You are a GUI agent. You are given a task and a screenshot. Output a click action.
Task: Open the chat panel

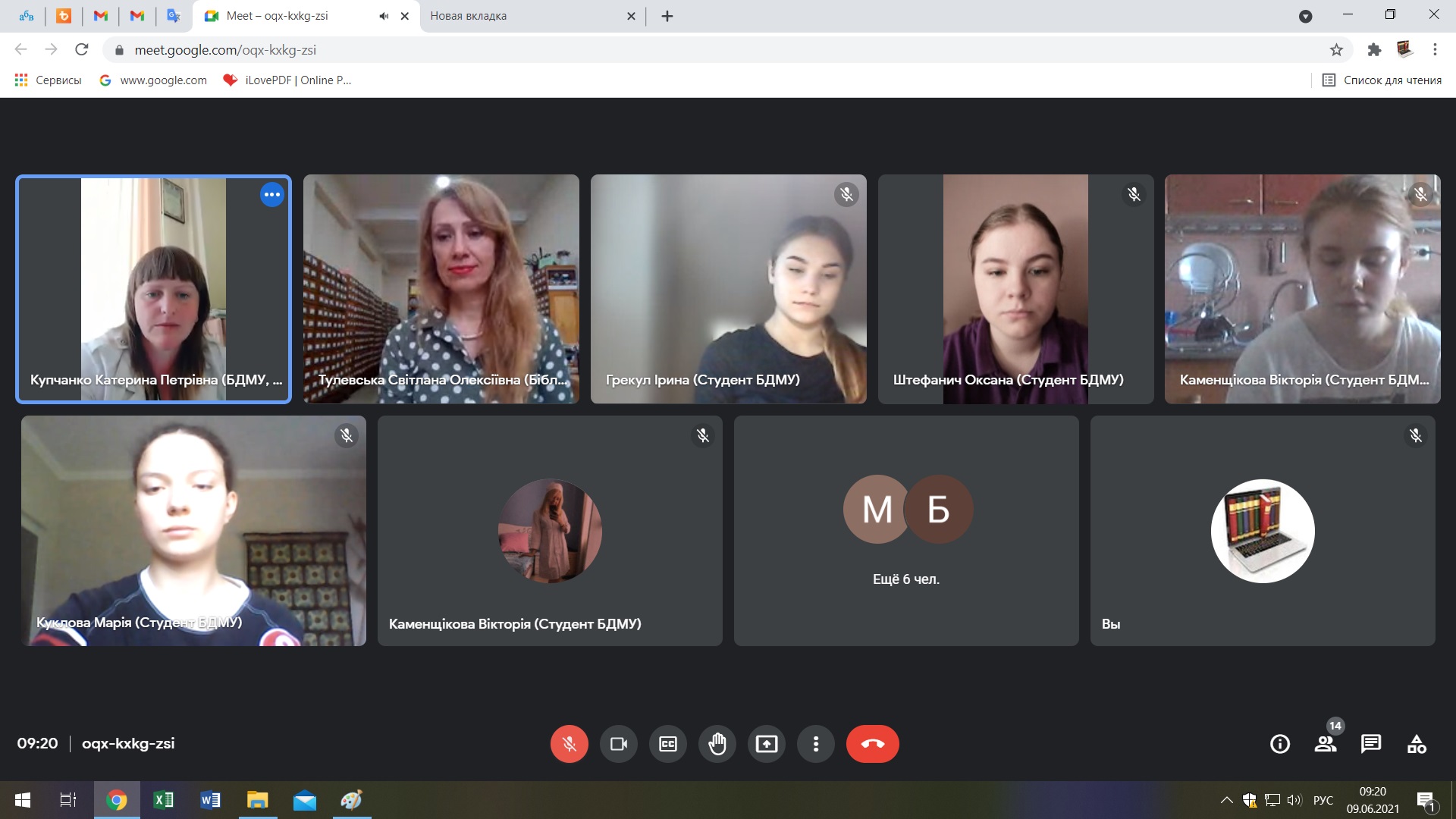point(1371,744)
